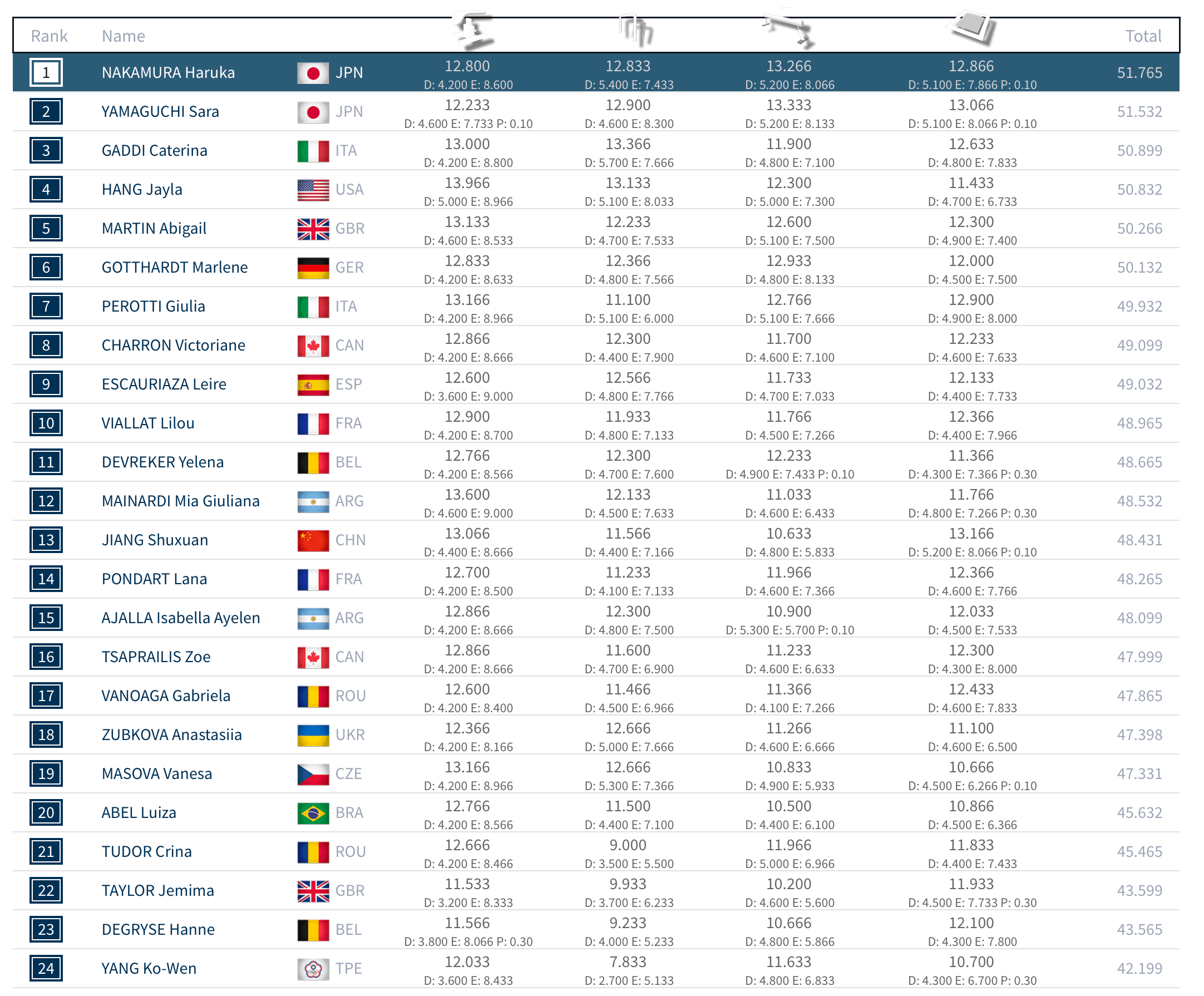Viewport: 1204px width, 996px height.
Task: Click rank badge number 7
Action: [46, 307]
